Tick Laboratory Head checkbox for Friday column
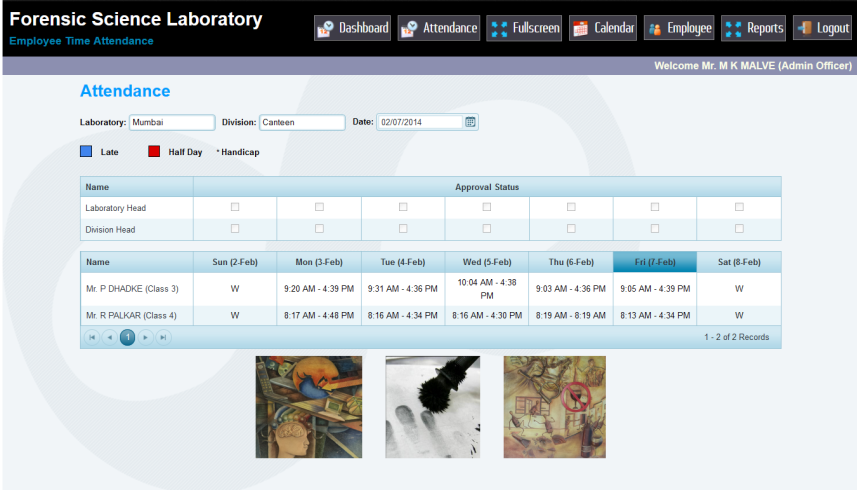 tap(655, 207)
